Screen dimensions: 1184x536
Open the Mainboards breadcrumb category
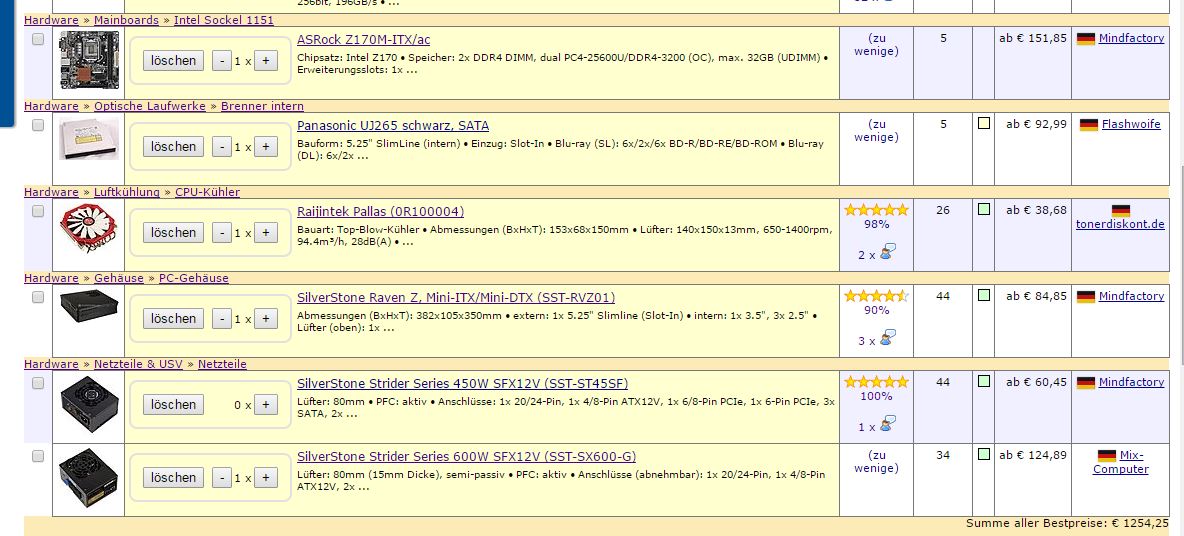coord(126,20)
